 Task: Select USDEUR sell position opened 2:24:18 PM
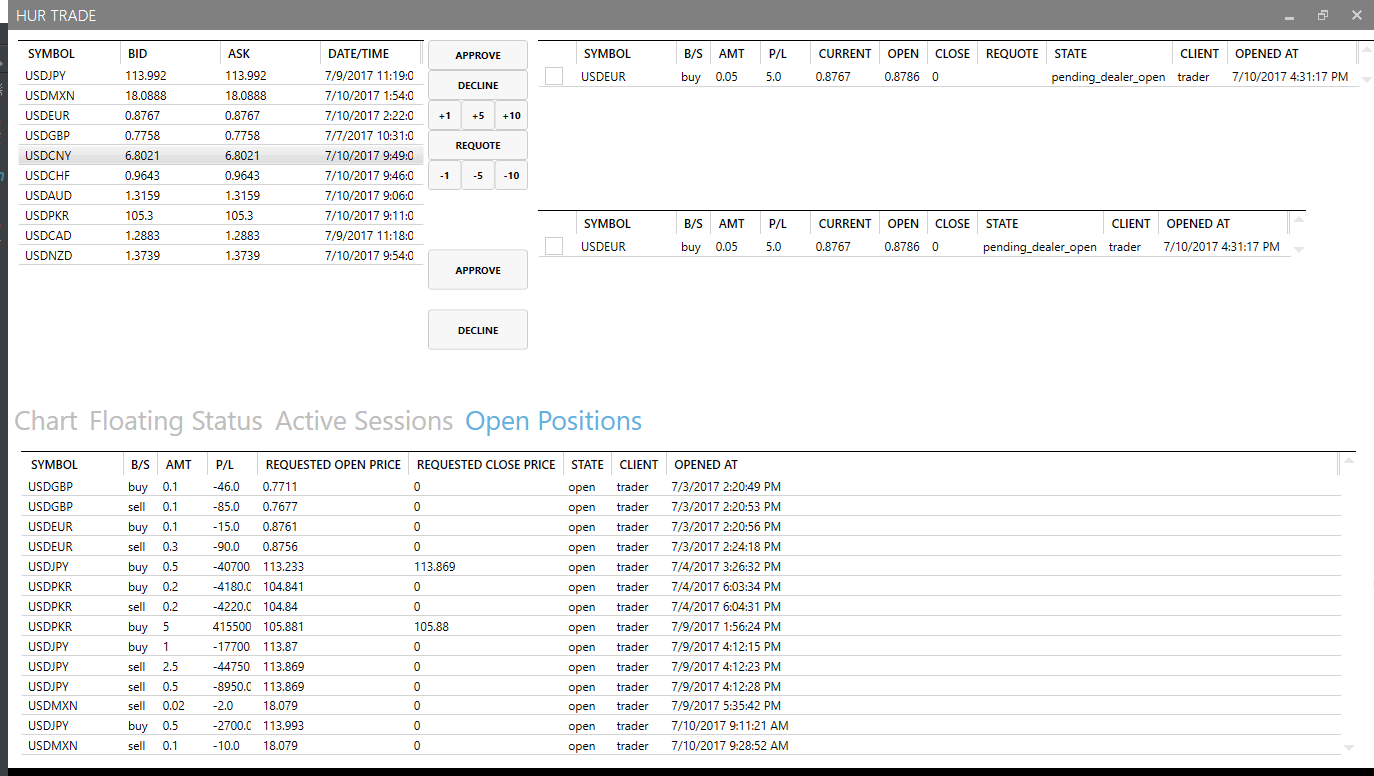click(x=681, y=547)
